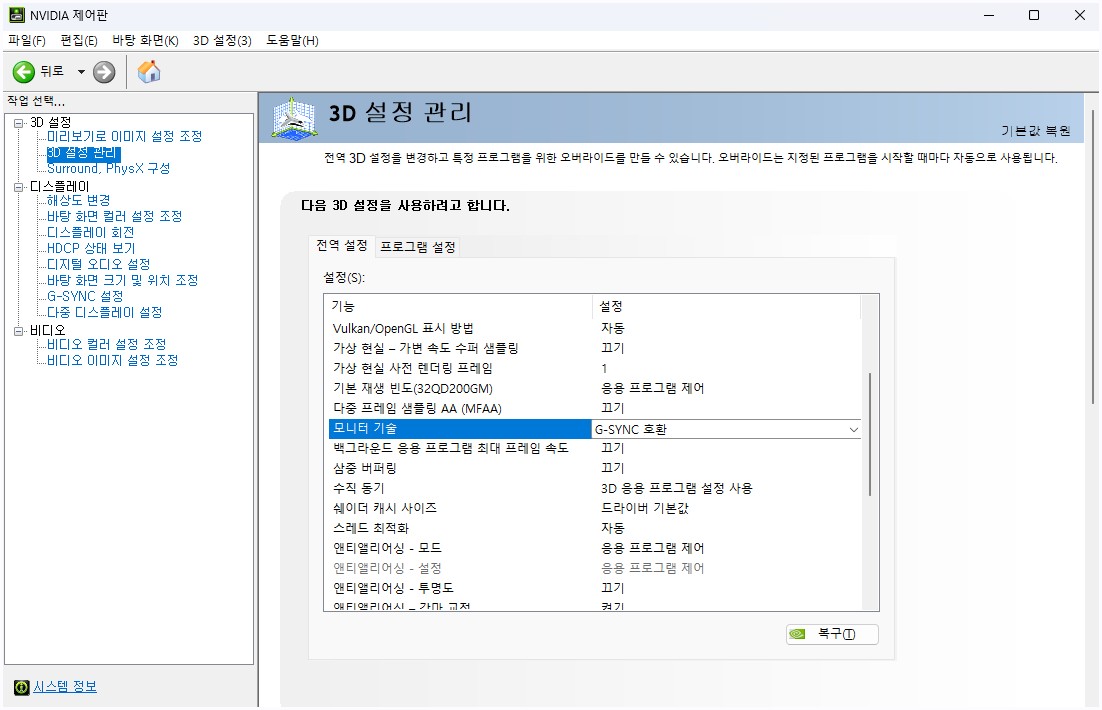Image resolution: width=1102 pixels, height=710 pixels.
Task: Select the 앤티앨리어싱 - 투명도 row
Action: 595,588
